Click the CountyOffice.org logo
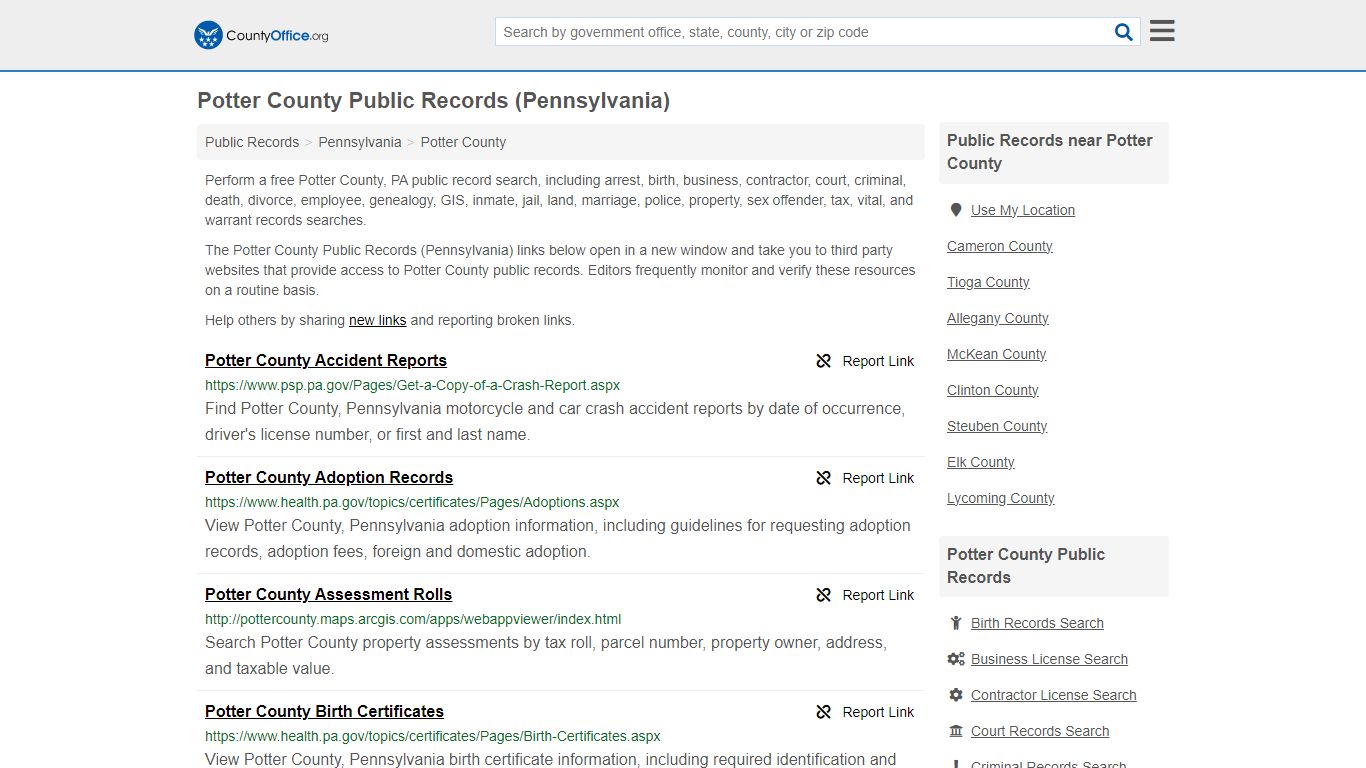Image resolution: width=1366 pixels, height=768 pixels. (x=261, y=35)
